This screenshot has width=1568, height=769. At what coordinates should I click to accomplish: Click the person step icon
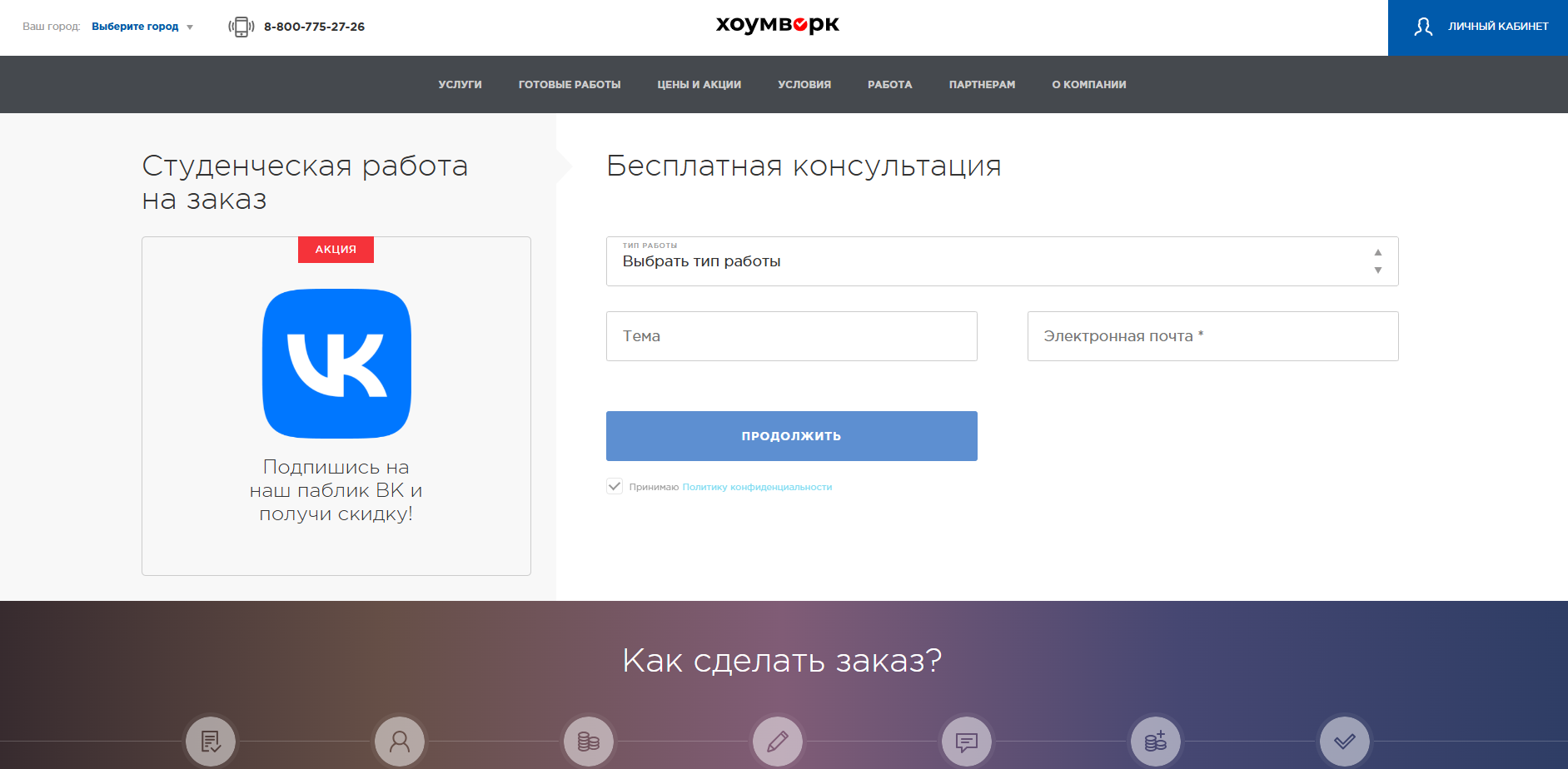(400, 741)
